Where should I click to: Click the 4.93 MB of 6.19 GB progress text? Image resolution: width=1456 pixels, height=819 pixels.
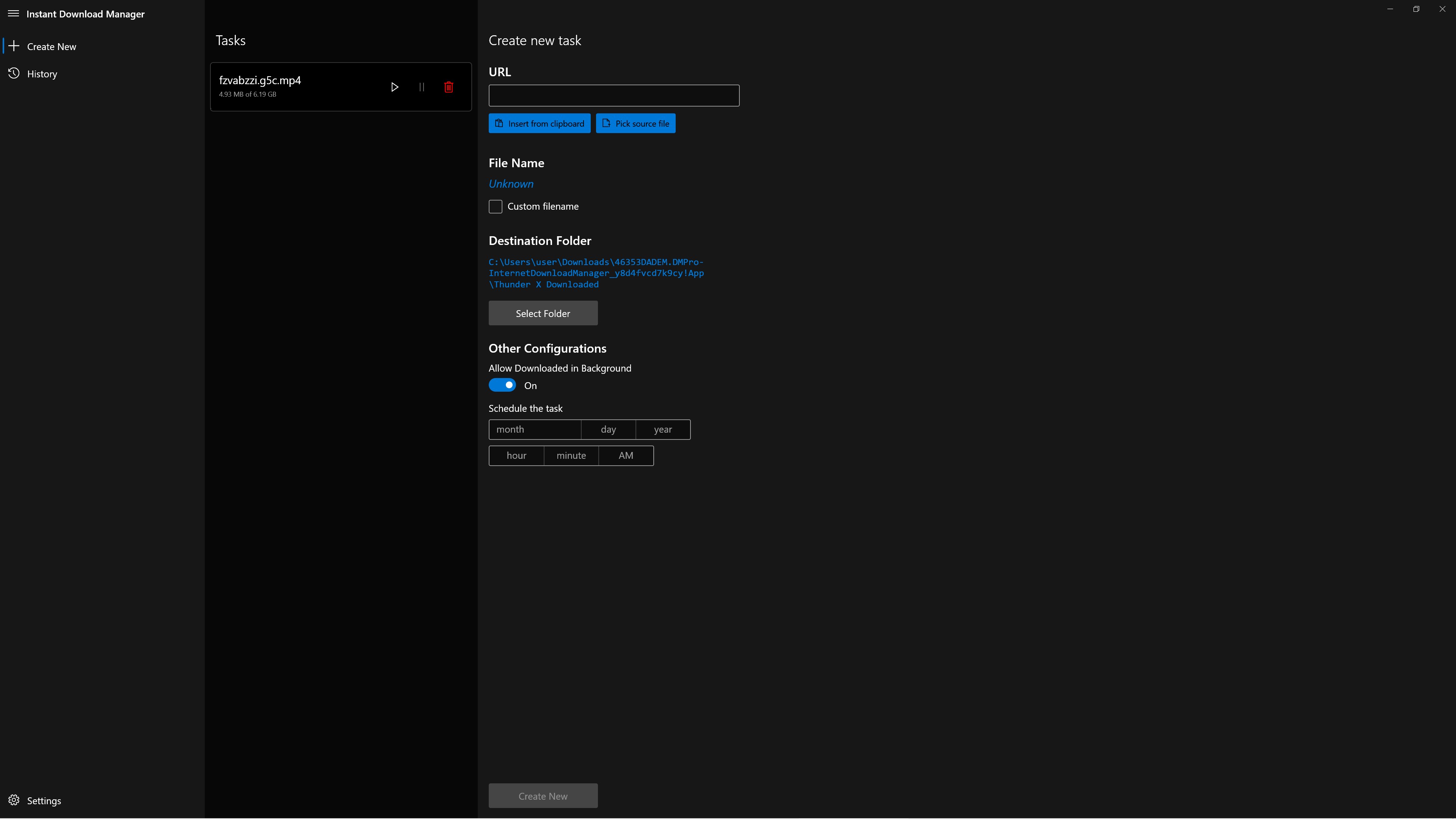click(248, 94)
